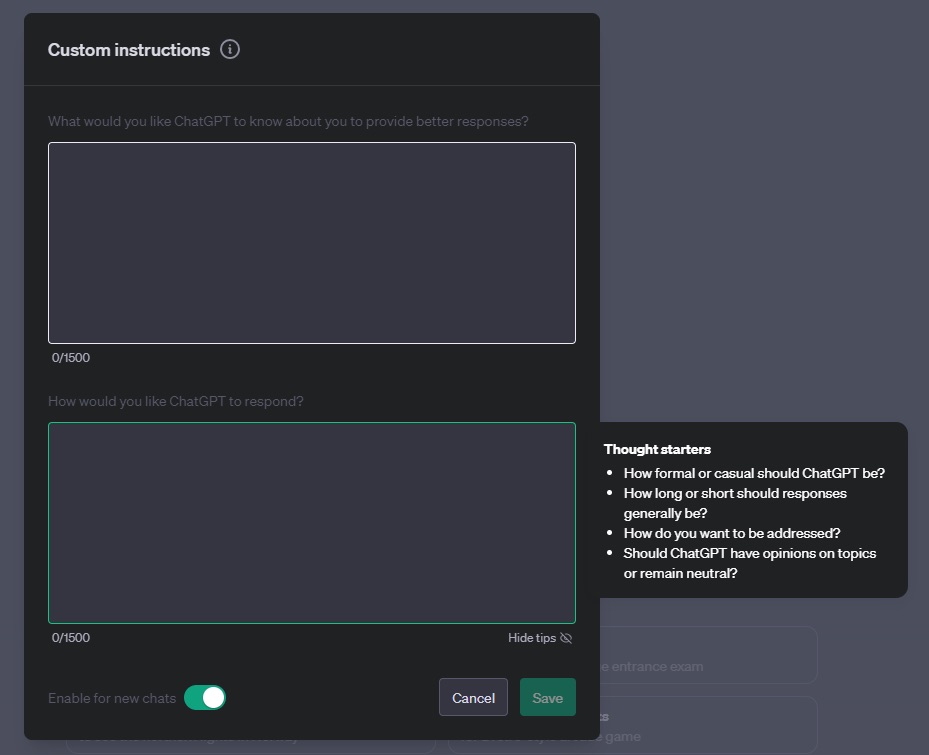
Task: Click the 'How long or short' responses tip
Action: 735,503
